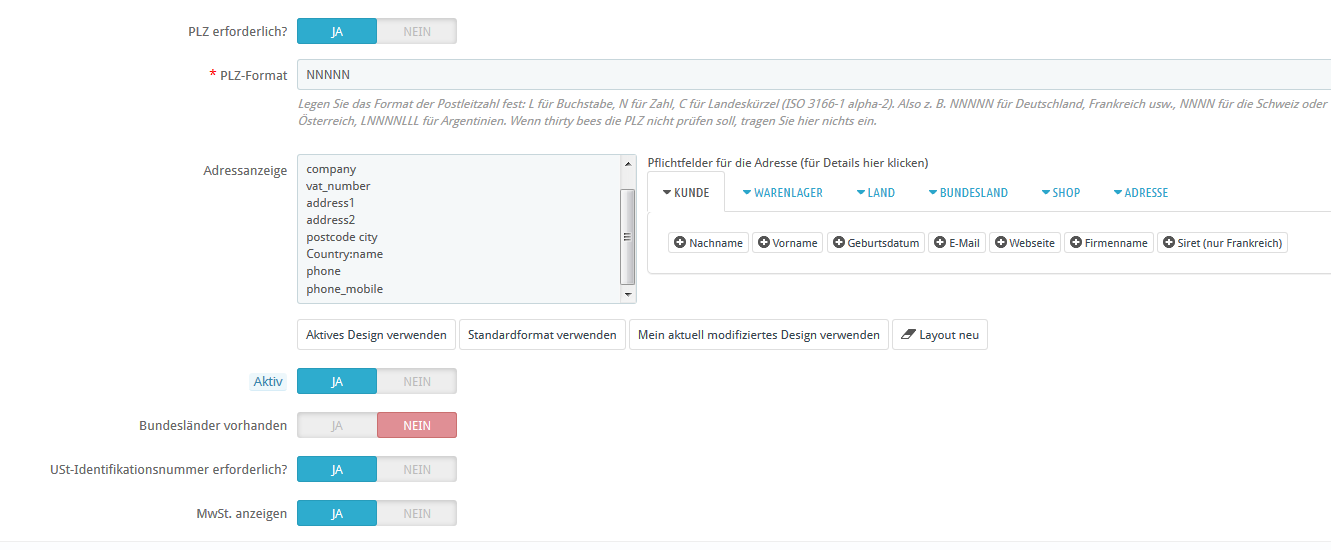Click into the PLZ-Format input field
The height and width of the screenshot is (550, 1331).
(x=800, y=75)
